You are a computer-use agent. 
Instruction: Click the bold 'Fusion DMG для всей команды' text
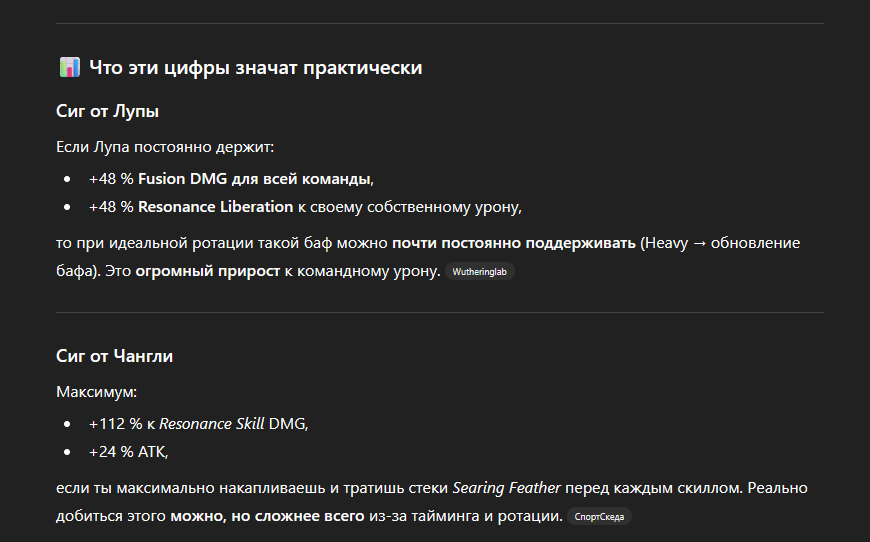(x=254, y=179)
